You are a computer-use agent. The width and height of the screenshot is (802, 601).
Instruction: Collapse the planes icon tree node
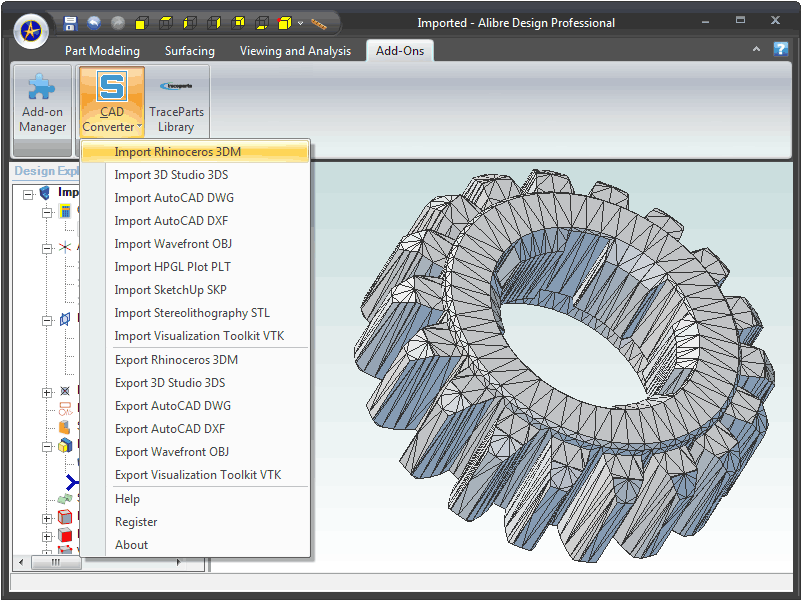click(x=47, y=321)
